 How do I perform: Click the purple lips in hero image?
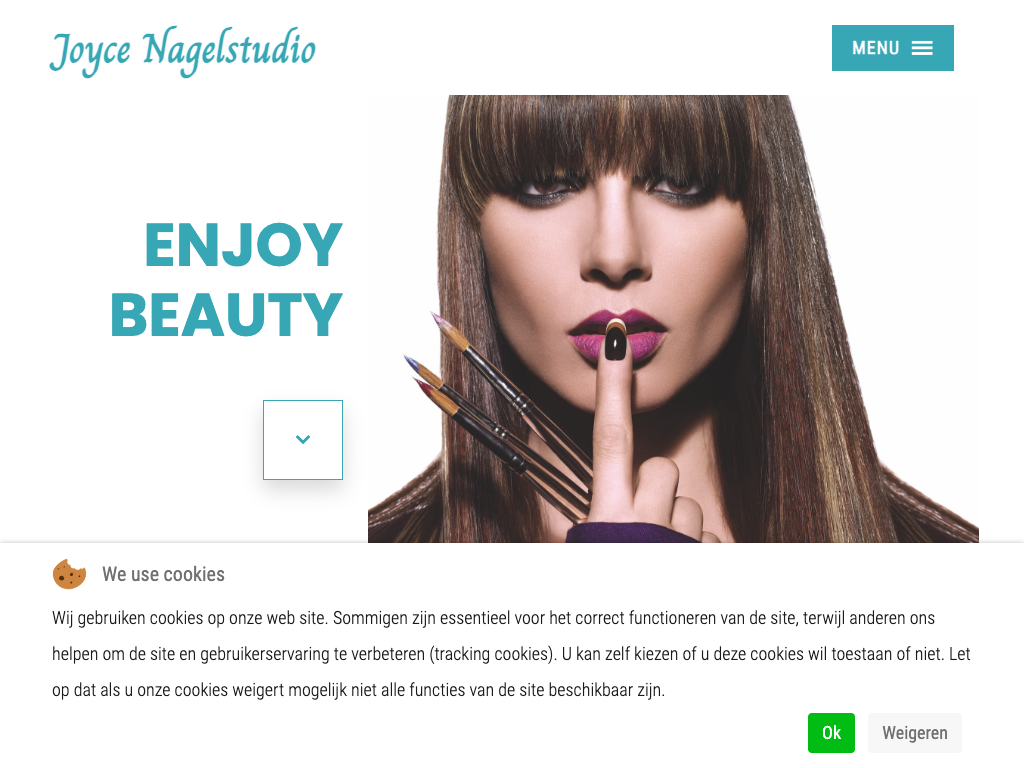coord(616,333)
